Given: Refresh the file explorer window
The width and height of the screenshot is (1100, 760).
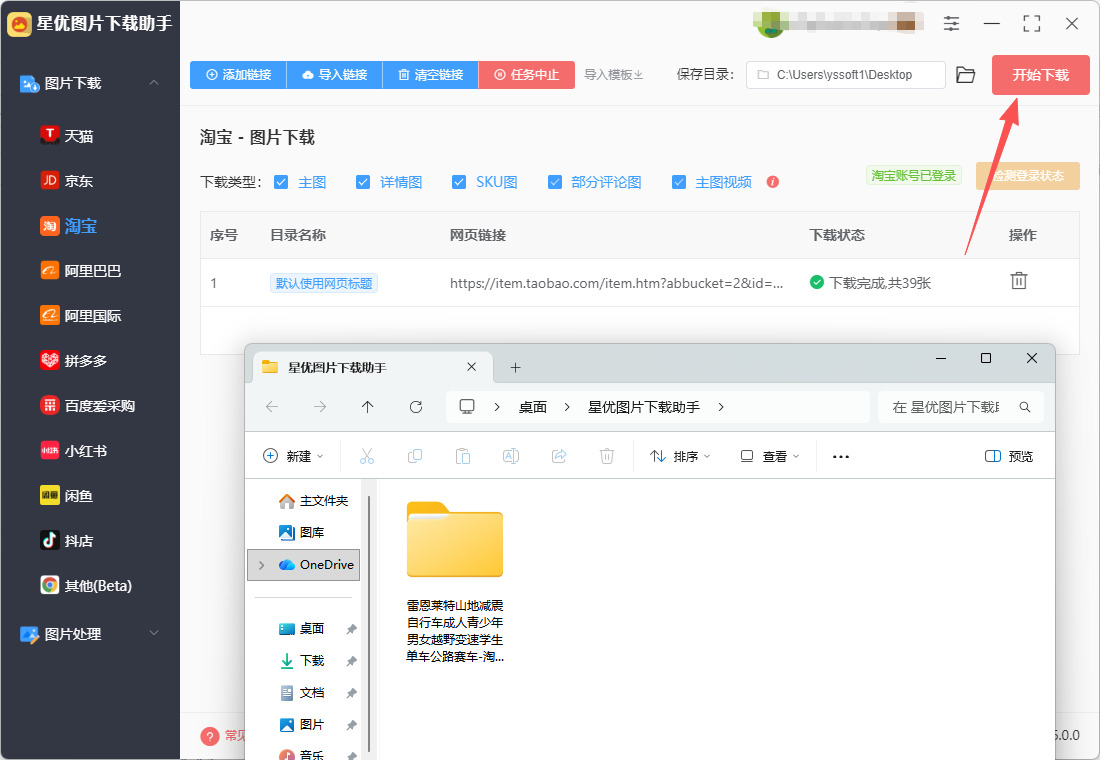Looking at the screenshot, I should (x=416, y=407).
